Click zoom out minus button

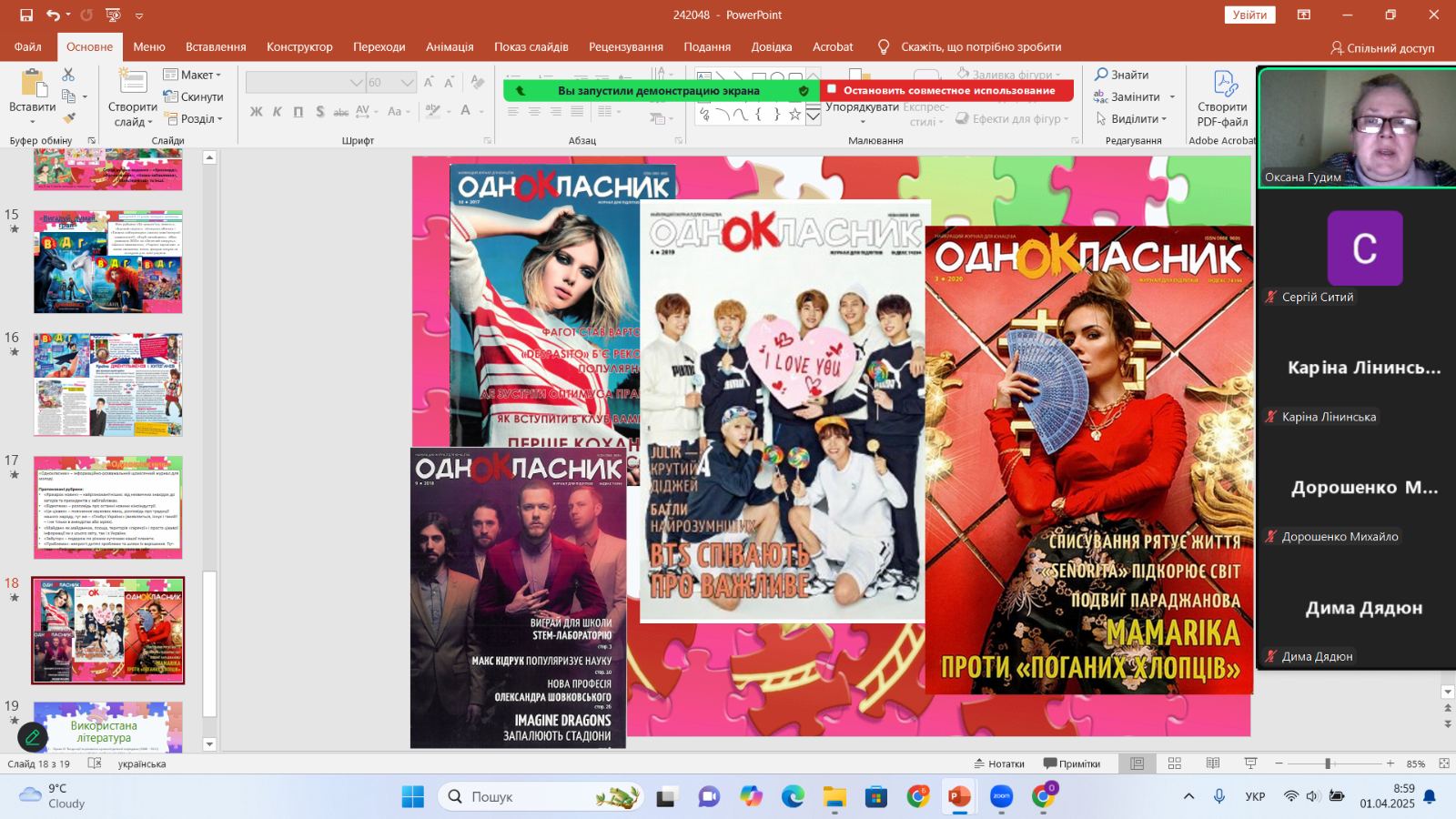click(1279, 763)
